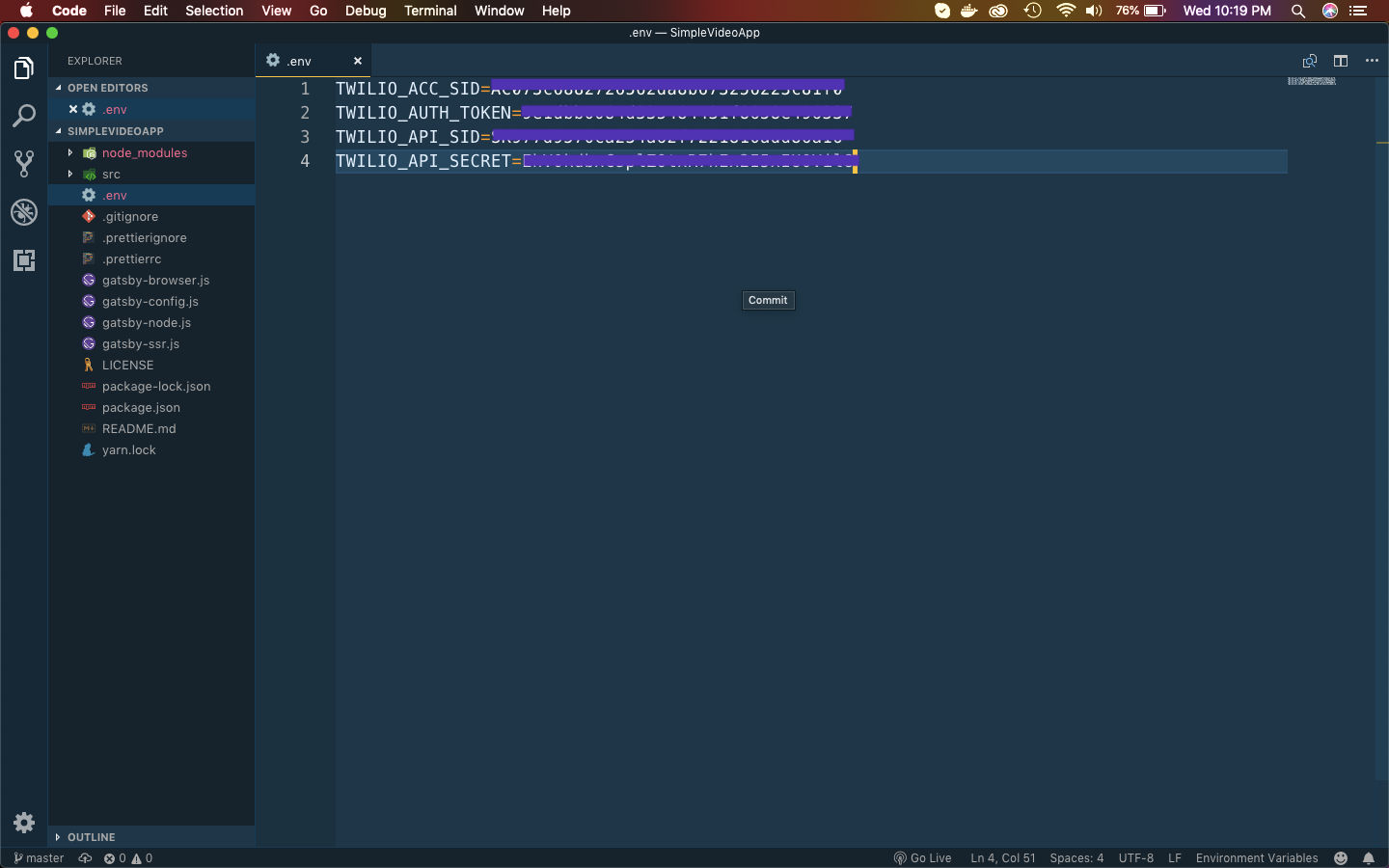Open the Code application menu

(68, 11)
